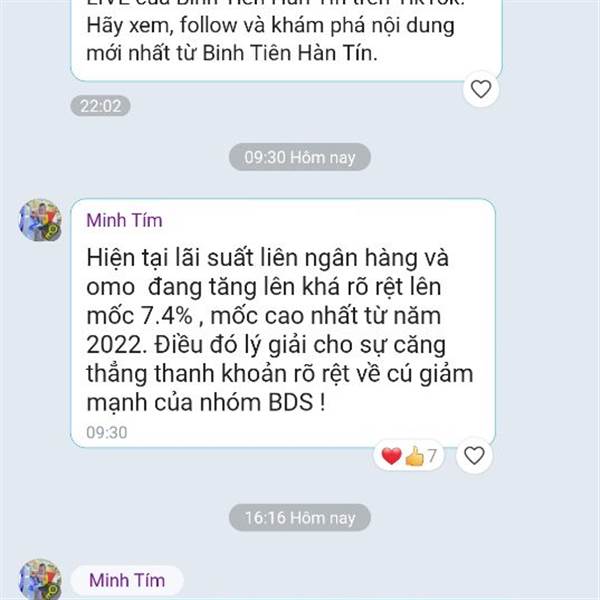This screenshot has width=600, height=600.
Task: Tap the heart react icon on the TikTok LIVE message
Action: tap(481, 89)
